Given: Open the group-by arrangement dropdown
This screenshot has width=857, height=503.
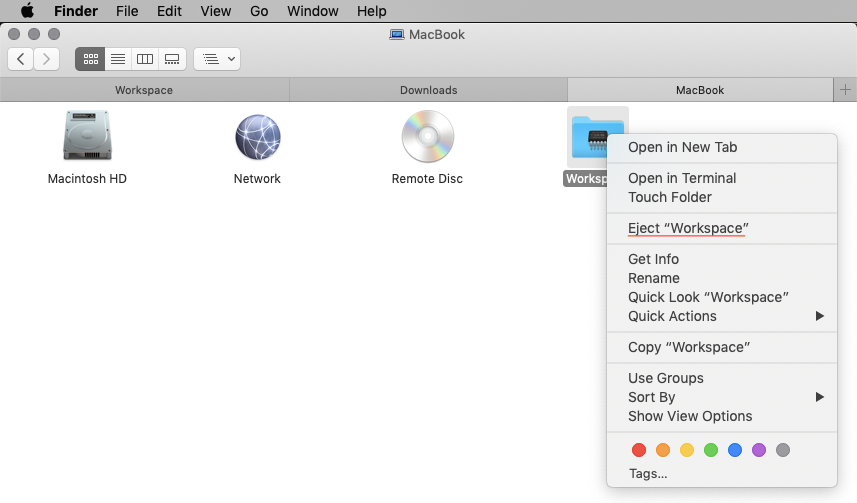Looking at the screenshot, I should click(217, 59).
